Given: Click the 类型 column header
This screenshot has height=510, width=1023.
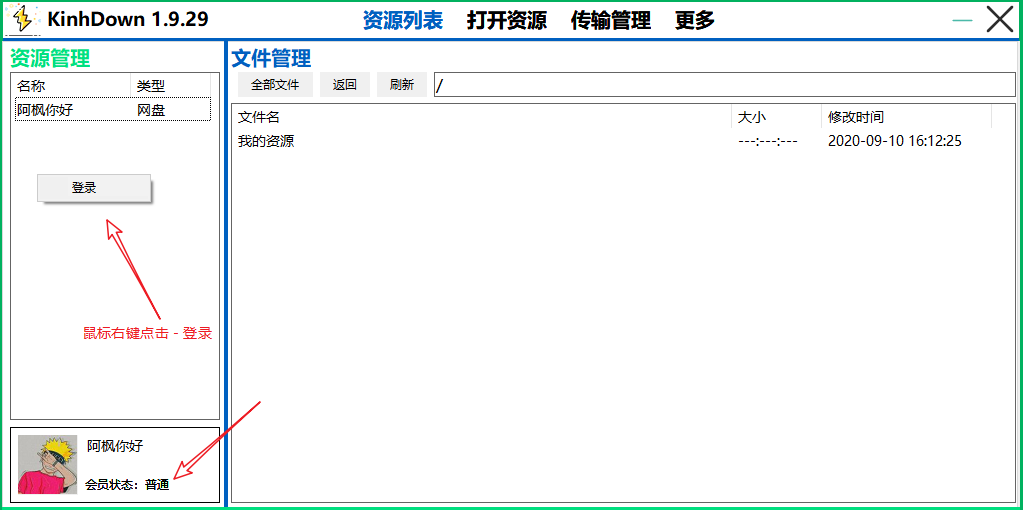Looking at the screenshot, I should (x=170, y=85).
